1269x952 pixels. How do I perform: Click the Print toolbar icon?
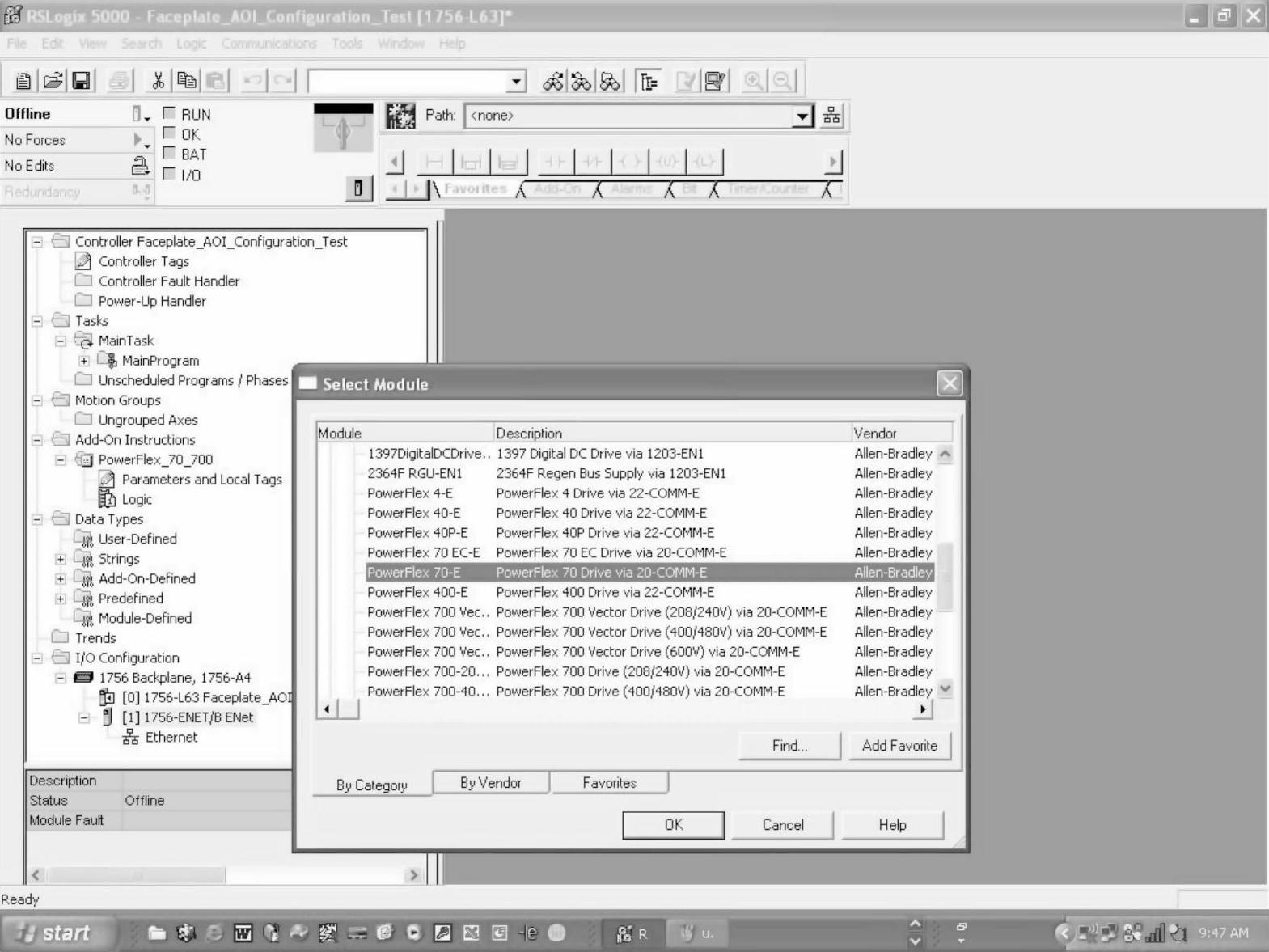[120, 81]
